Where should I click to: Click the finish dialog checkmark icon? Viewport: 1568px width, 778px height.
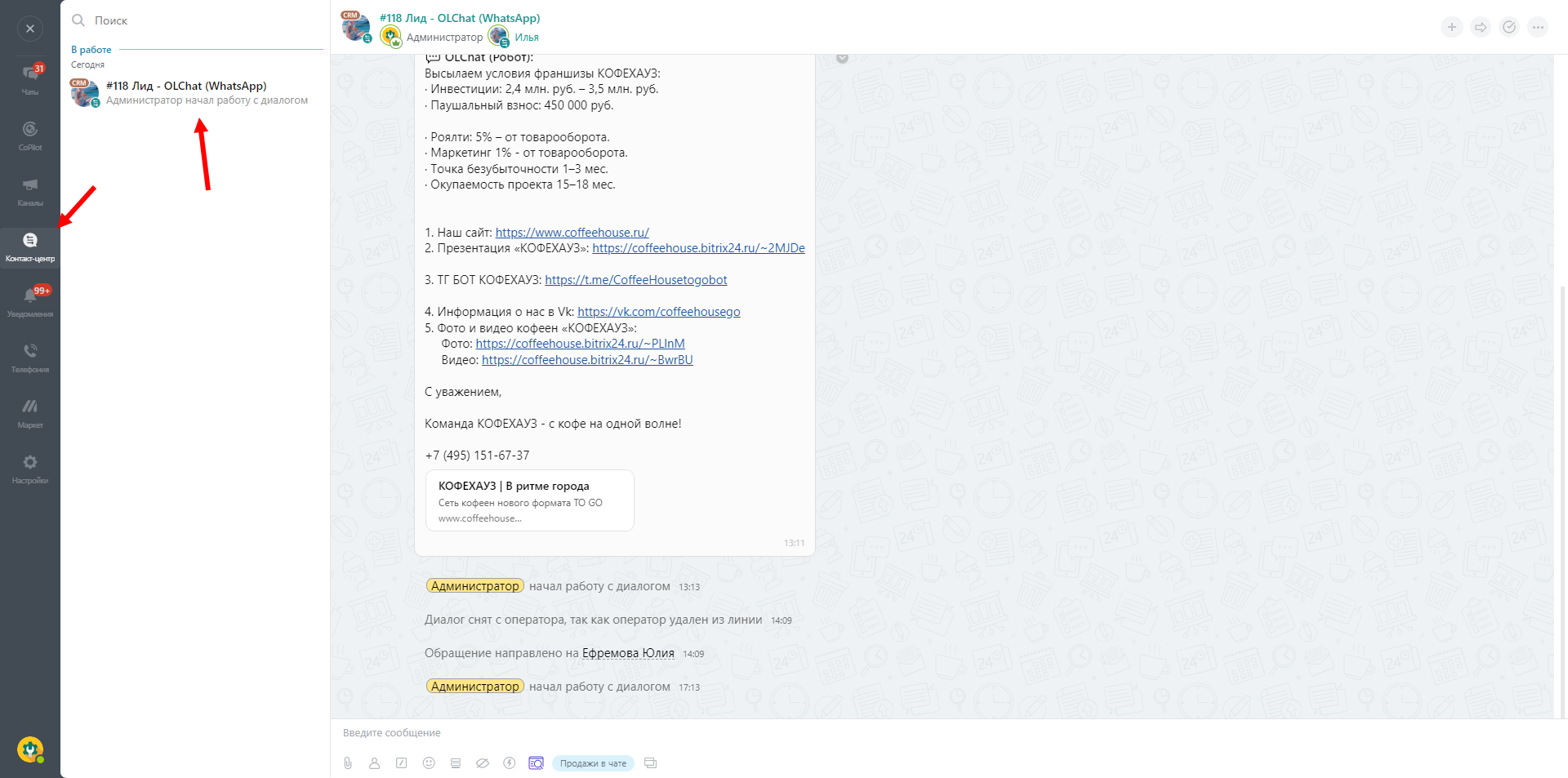coord(1509,28)
